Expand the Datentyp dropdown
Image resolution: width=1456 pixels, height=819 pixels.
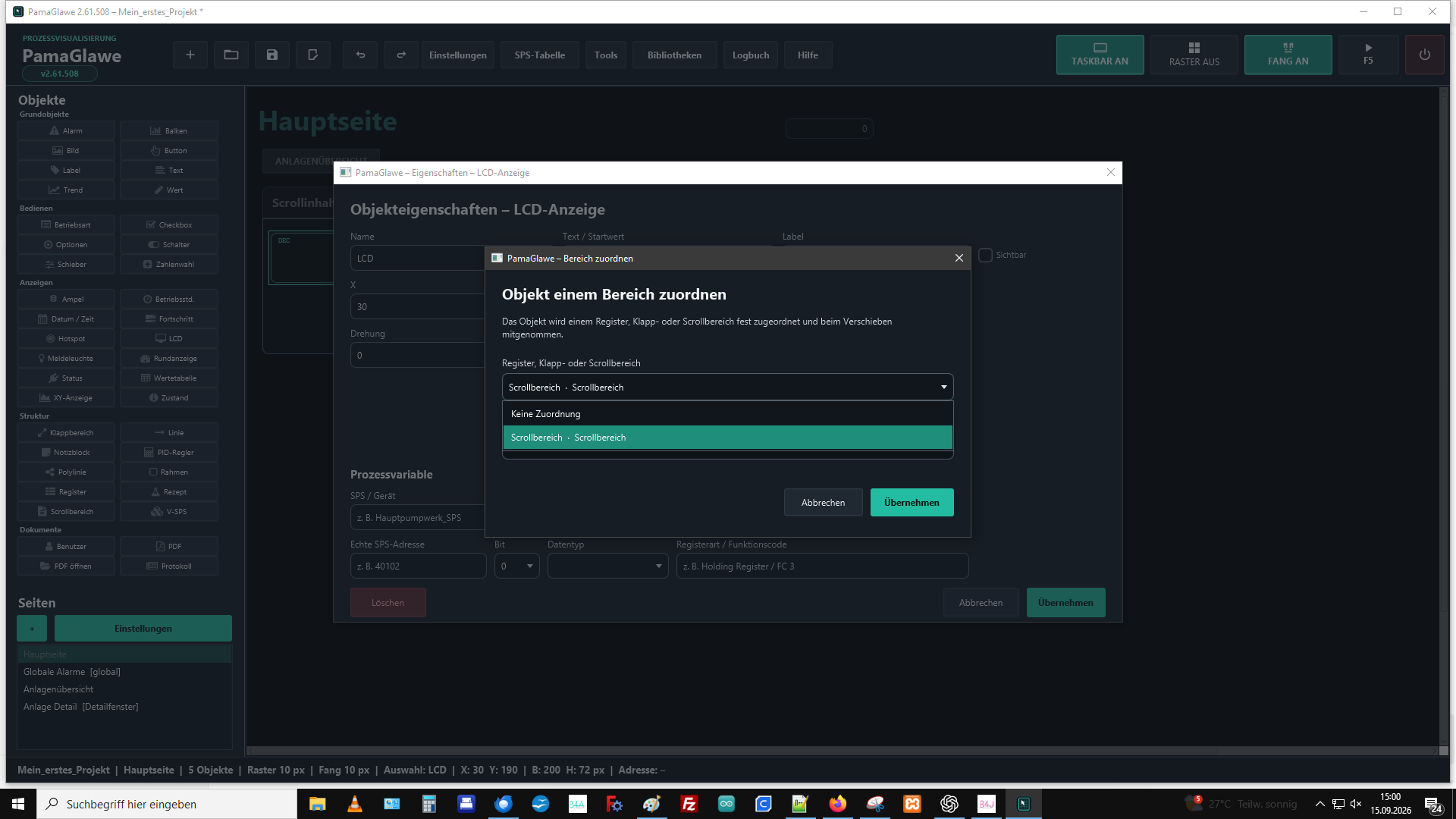(x=607, y=566)
